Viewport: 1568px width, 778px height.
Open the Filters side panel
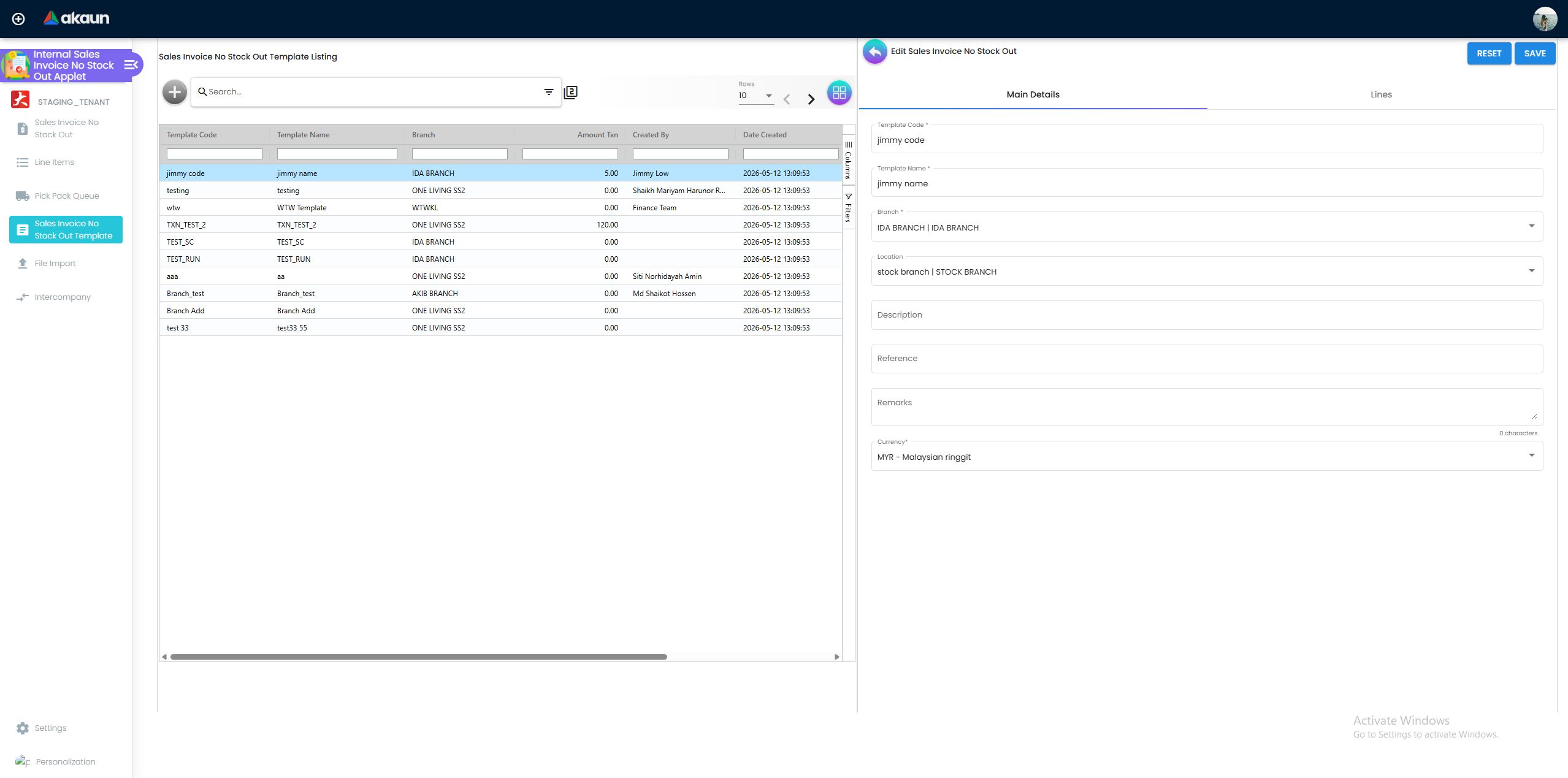[849, 208]
